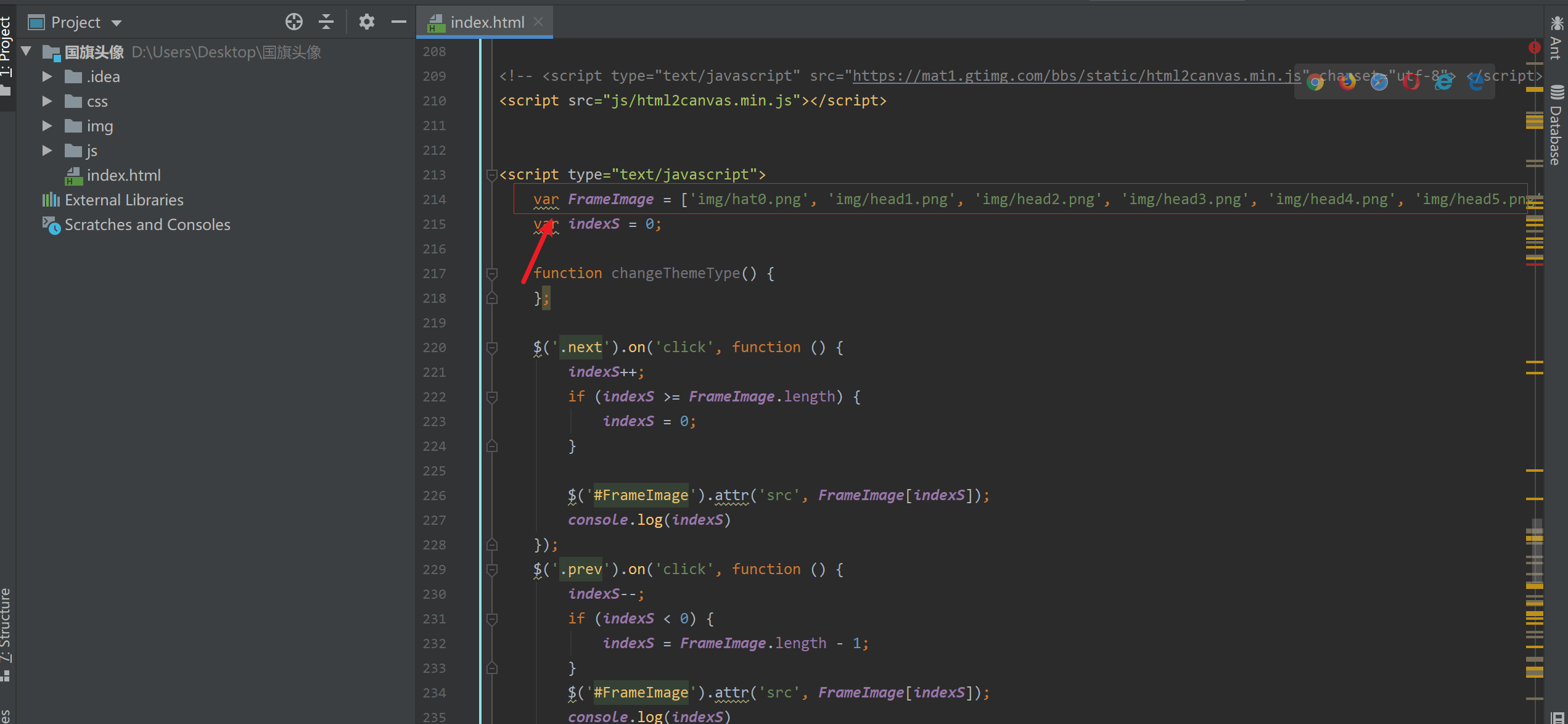Image resolution: width=1568 pixels, height=724 pixels.
Task: Open page in Internet Explorer icon
Action: click(1443, 81)
